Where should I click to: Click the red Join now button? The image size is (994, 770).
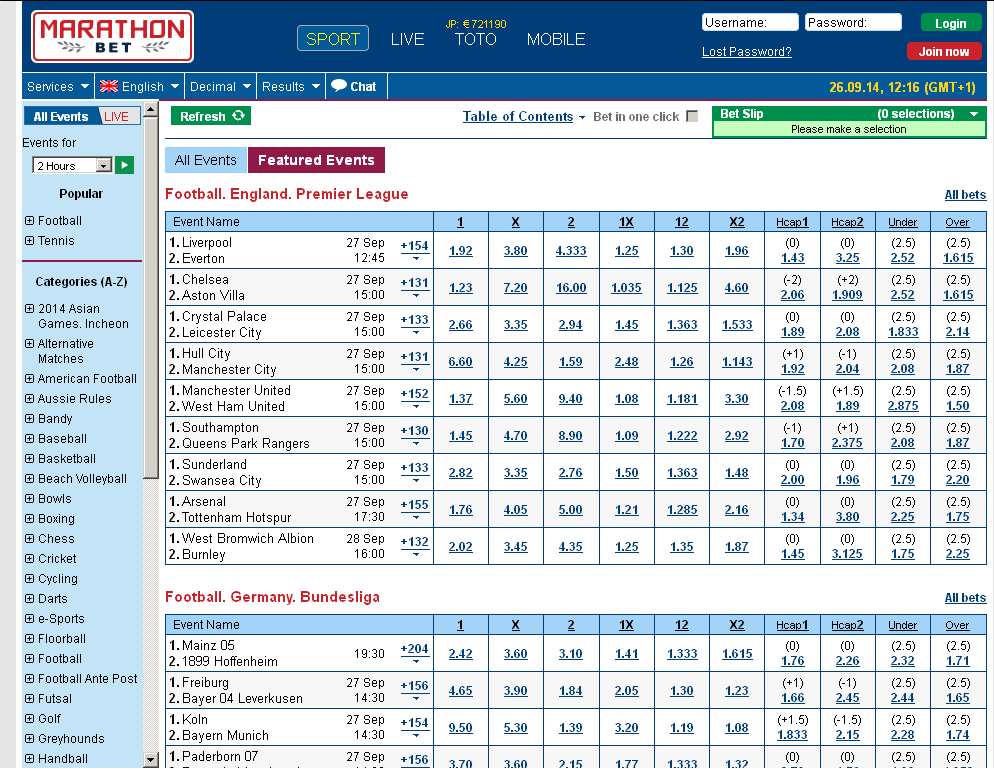tap(944, 51)
